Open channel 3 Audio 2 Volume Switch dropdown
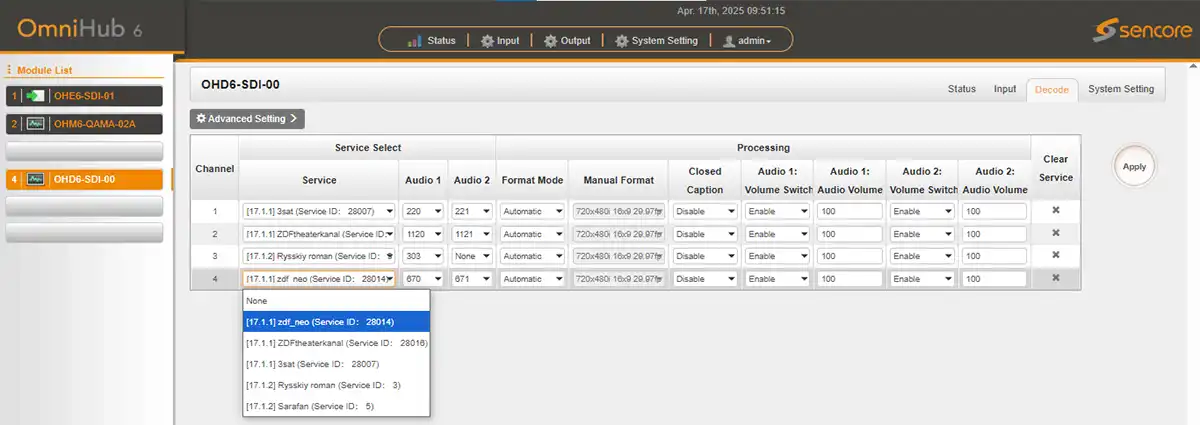This screenshot has width=1200, height=425. [x=922, y=256]
